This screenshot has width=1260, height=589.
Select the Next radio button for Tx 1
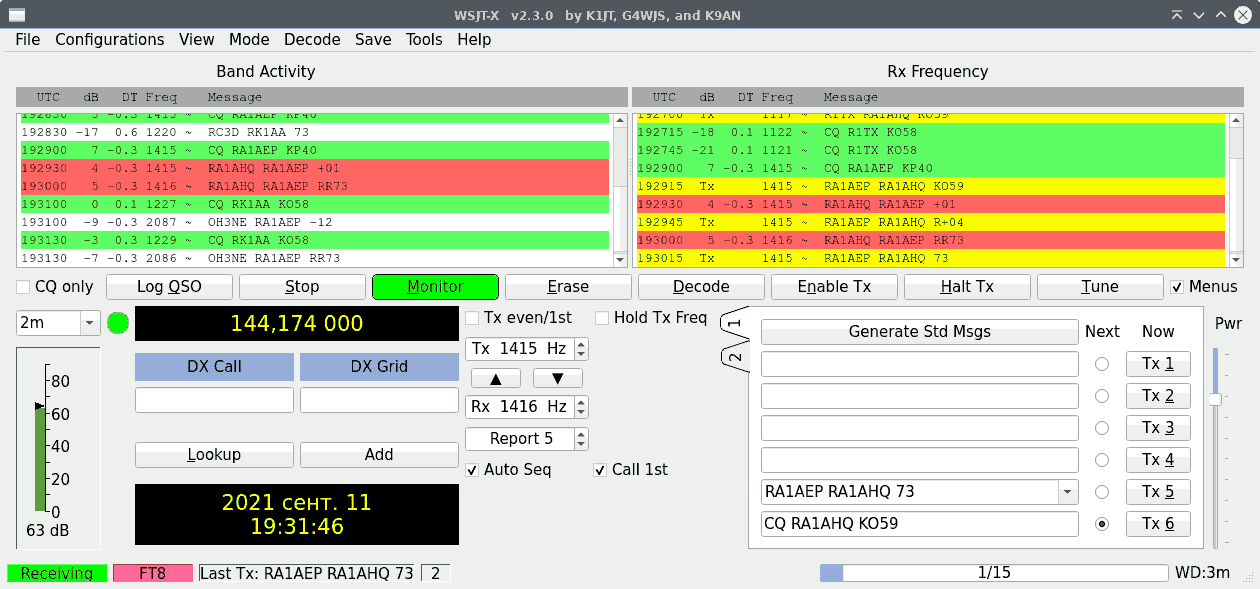point(1102,364)
